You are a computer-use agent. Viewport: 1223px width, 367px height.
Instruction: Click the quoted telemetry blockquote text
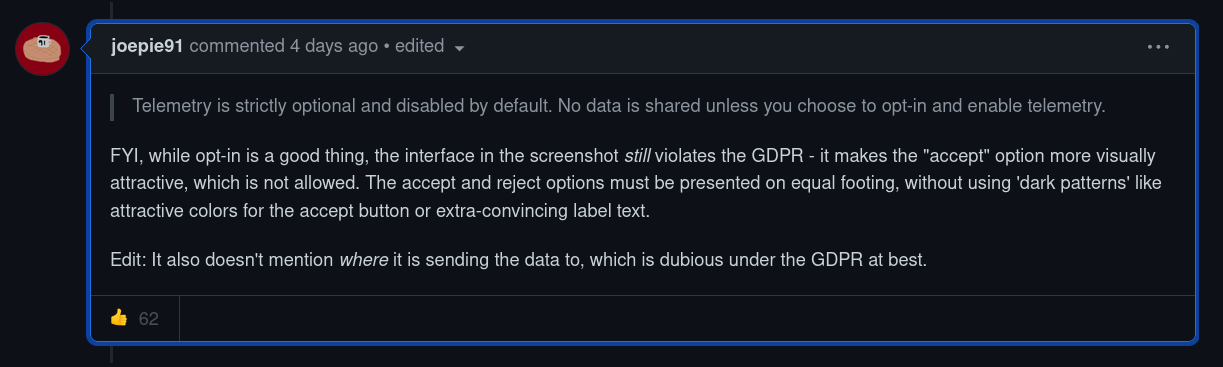[x=619, y=106]
